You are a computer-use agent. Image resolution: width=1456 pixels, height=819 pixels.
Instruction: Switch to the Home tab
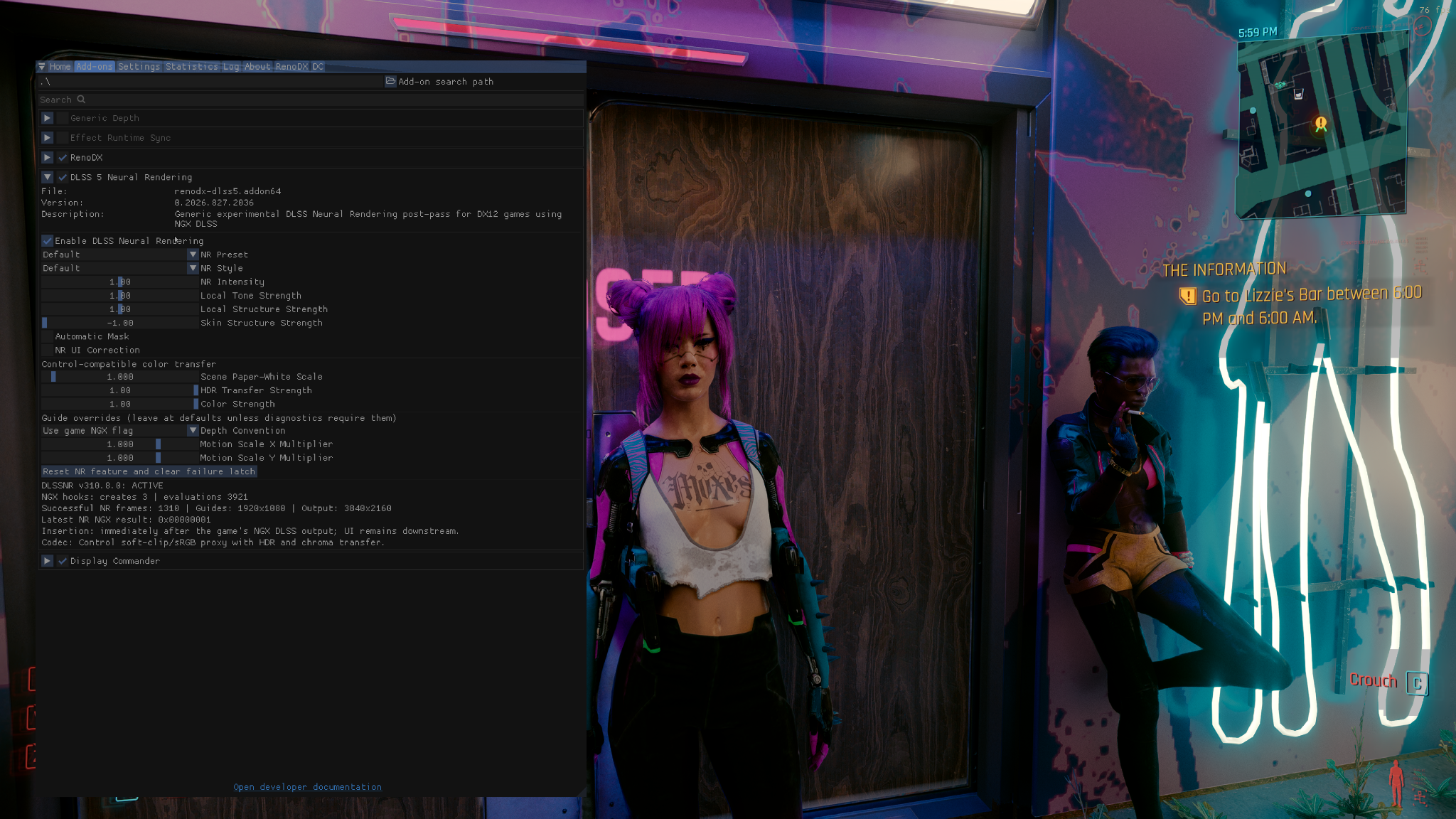click(x=60, y=67)
